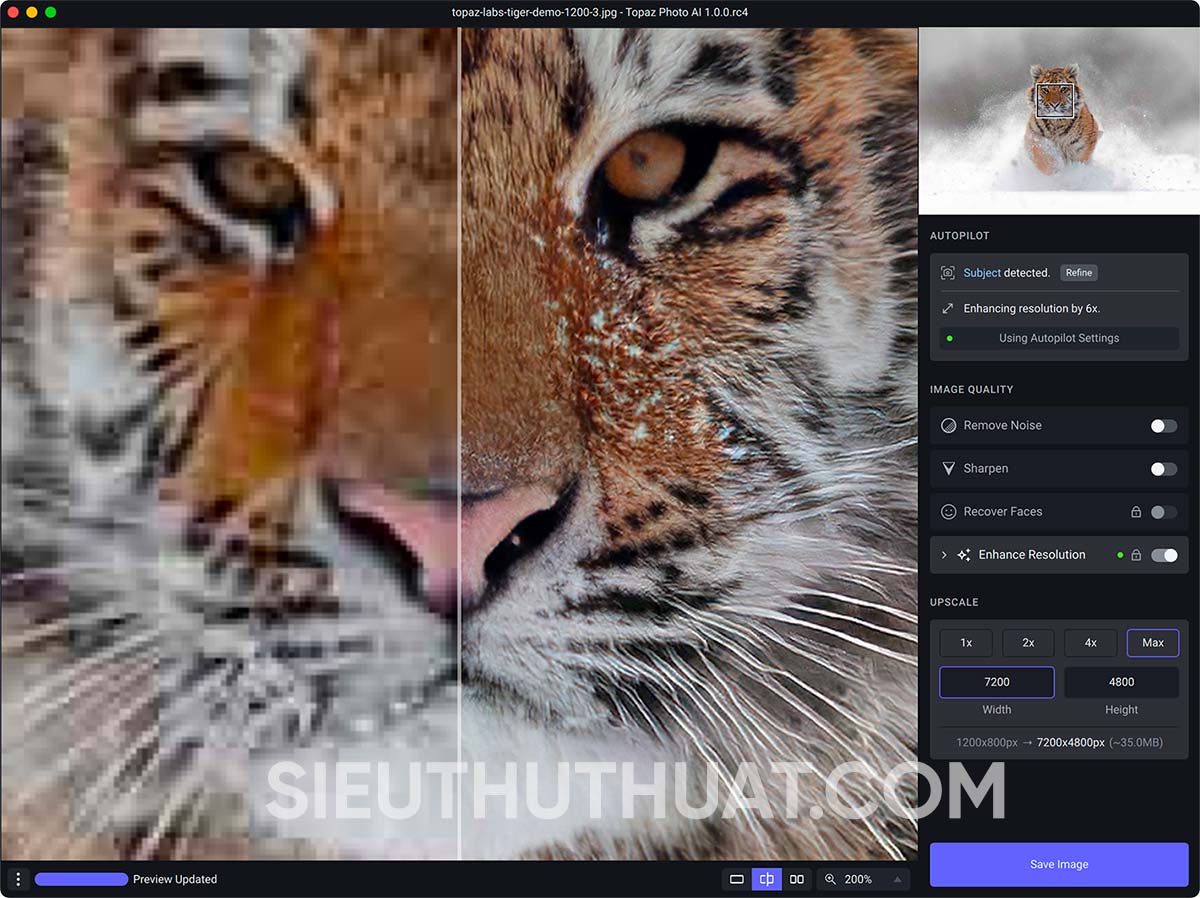Open the 200% zoom level dropdown
This screenshot has width=1200, height=898.
point(863,879)
